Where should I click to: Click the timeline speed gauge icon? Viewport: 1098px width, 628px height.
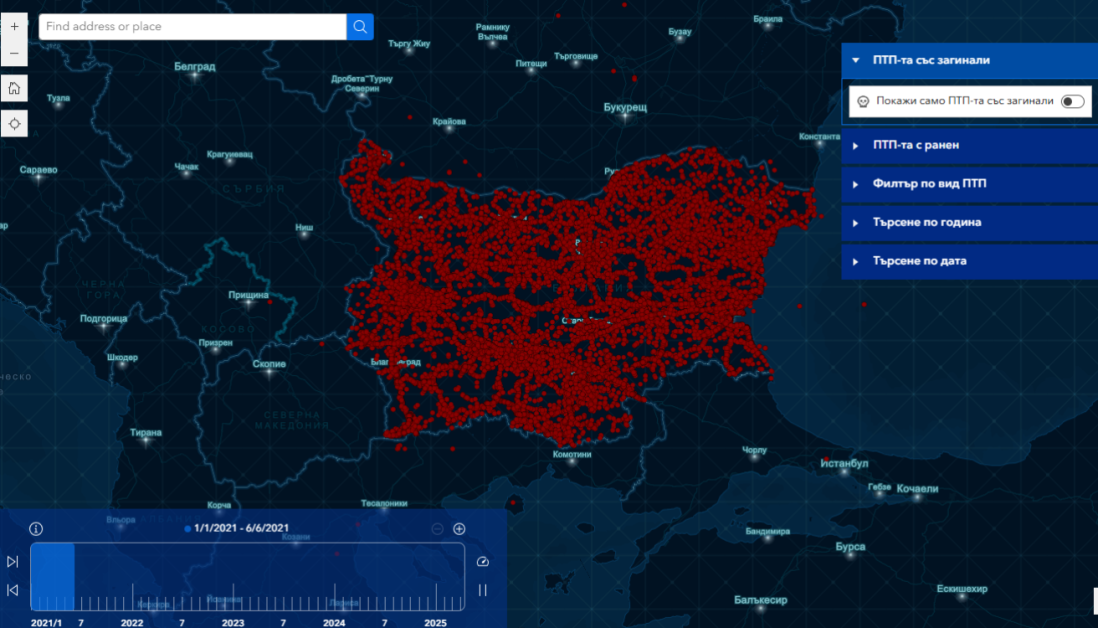483,562
